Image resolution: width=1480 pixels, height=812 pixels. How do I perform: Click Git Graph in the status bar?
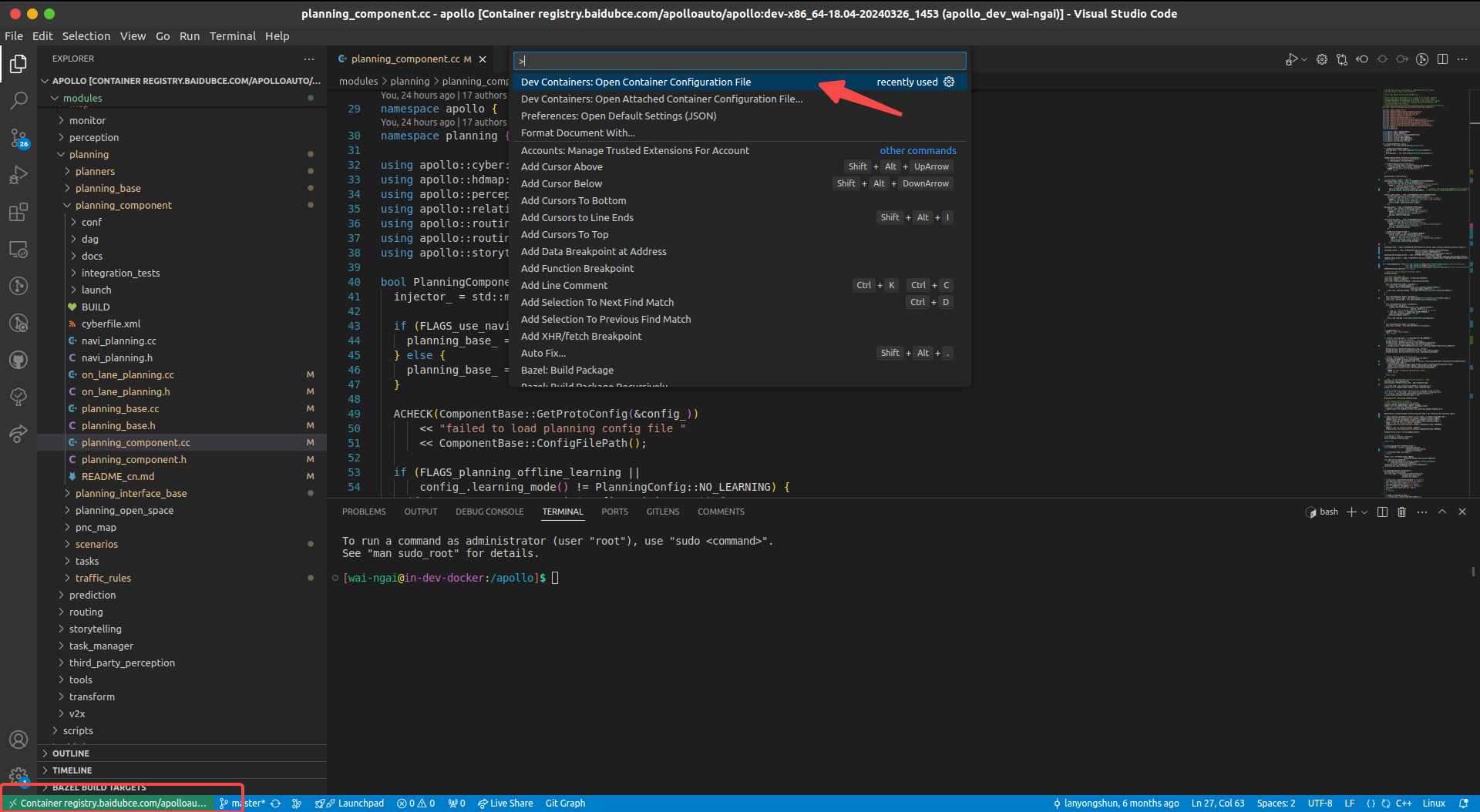565,803
